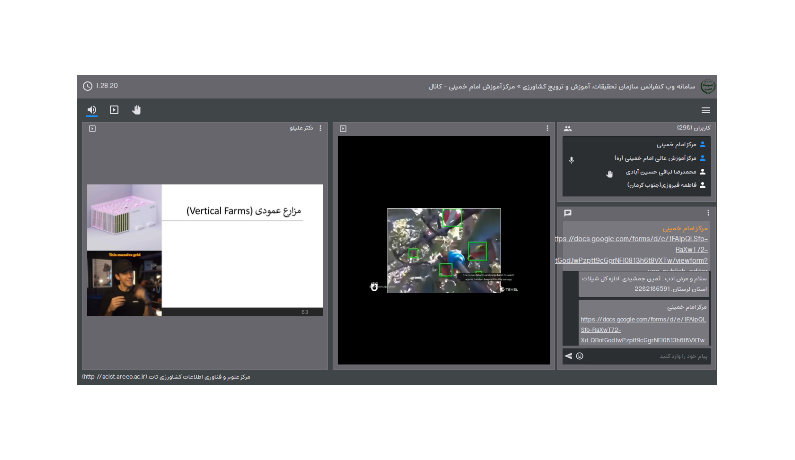
Task: Click the attendees group icon
Action: [x=568, y=128]
